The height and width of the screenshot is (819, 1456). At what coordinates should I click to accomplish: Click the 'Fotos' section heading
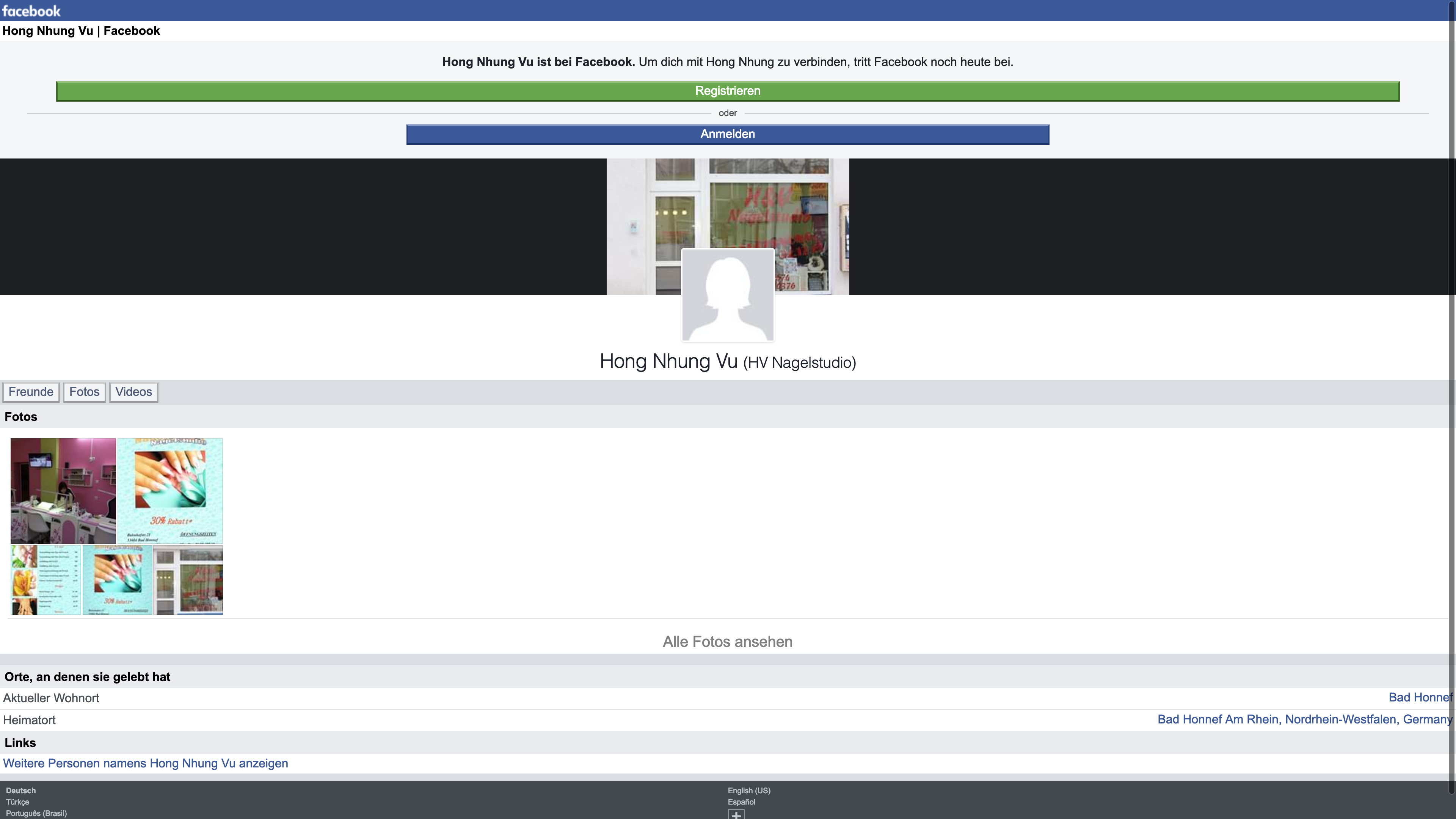(21, 417)
